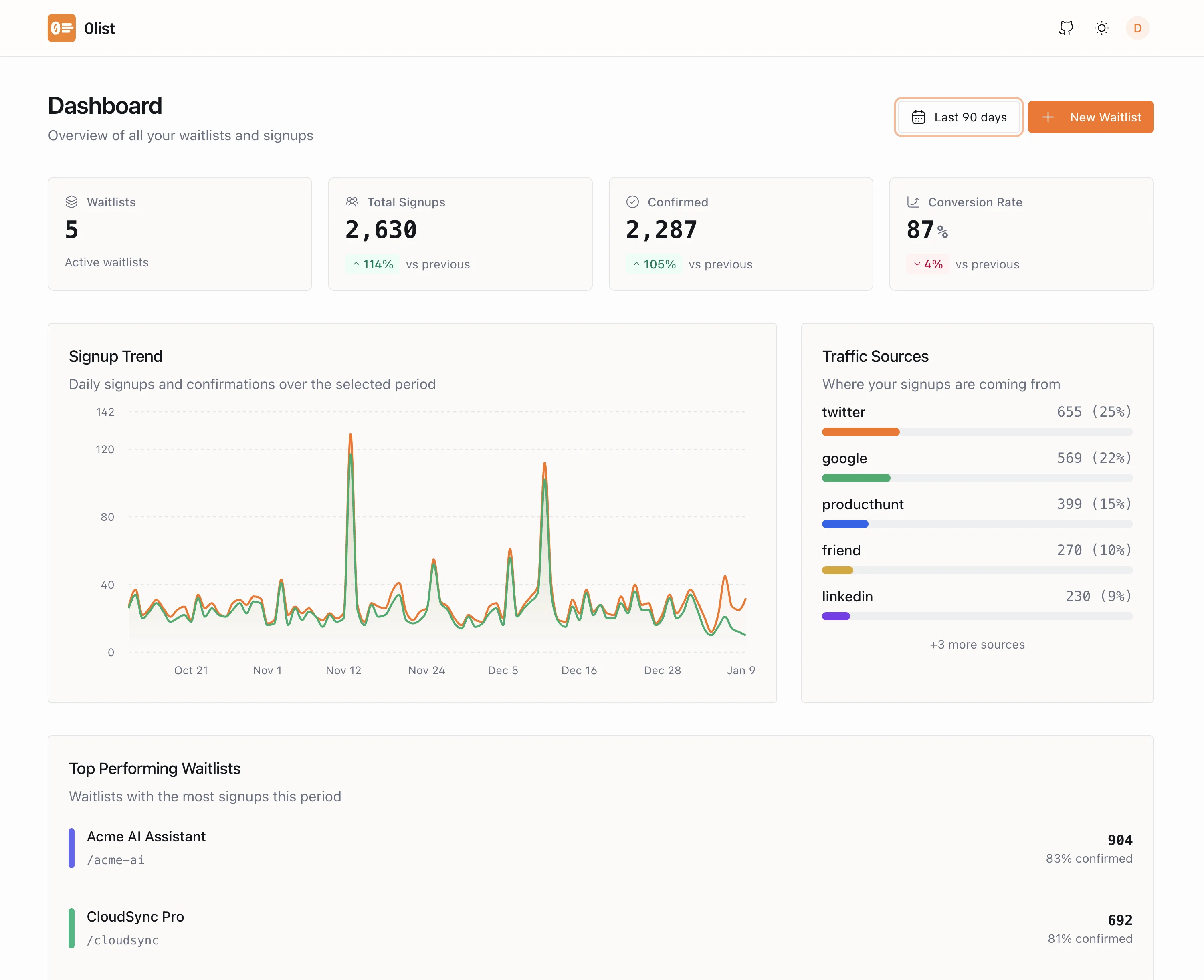Click the trend icon on Conversion Rate card
The width and height of the screenshot is (1204, 980).
coord(913,201)
